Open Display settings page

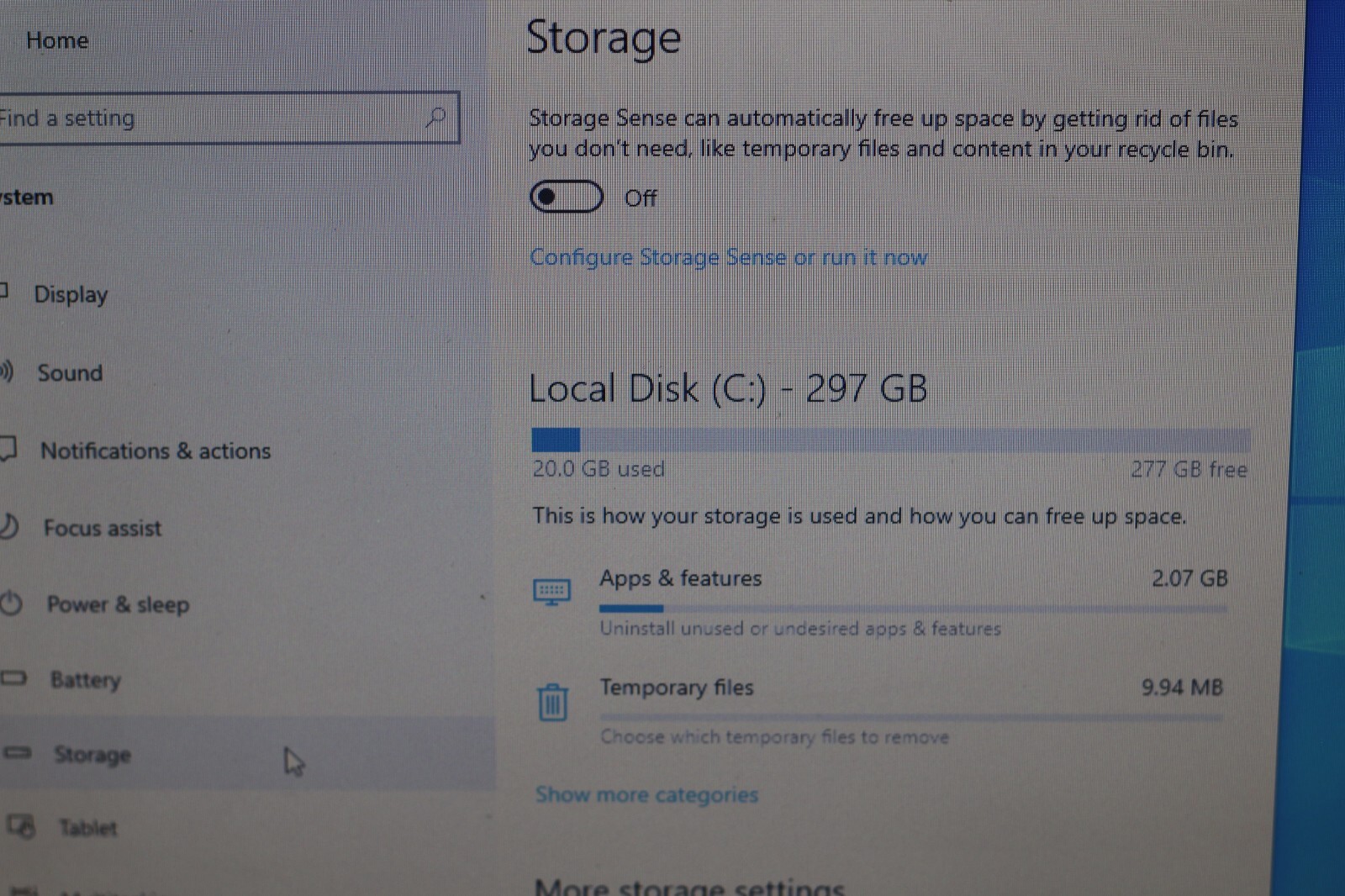tap(71, 295)
